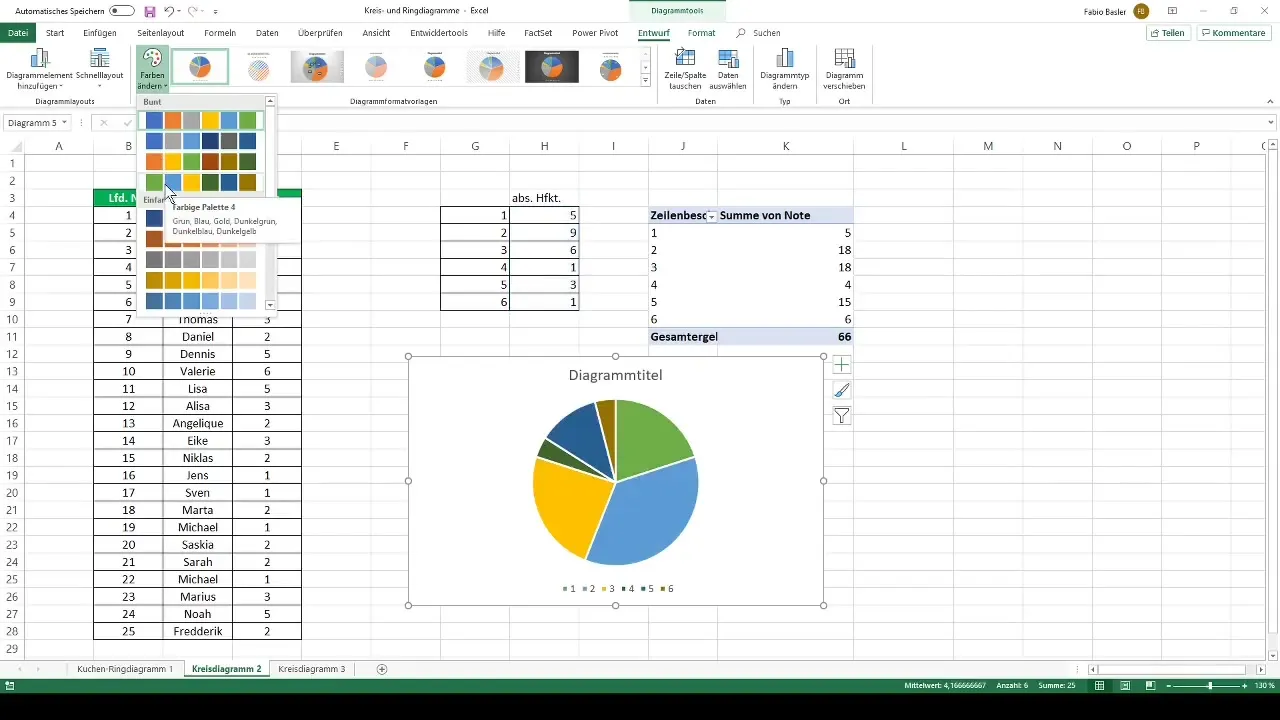The width and height of the screenshot is (1280, 720).
Task: Open the Name Box dropdown arrow
Action: pos(64,122)
